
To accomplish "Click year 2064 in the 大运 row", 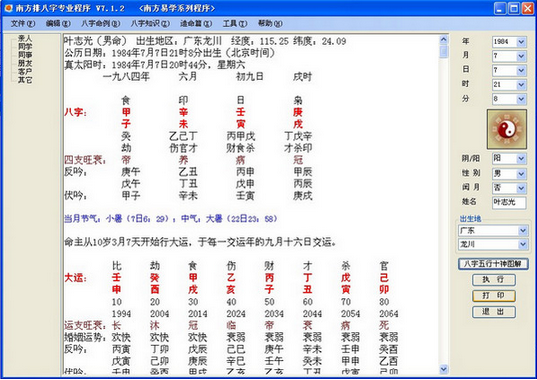I will [389, 314].
